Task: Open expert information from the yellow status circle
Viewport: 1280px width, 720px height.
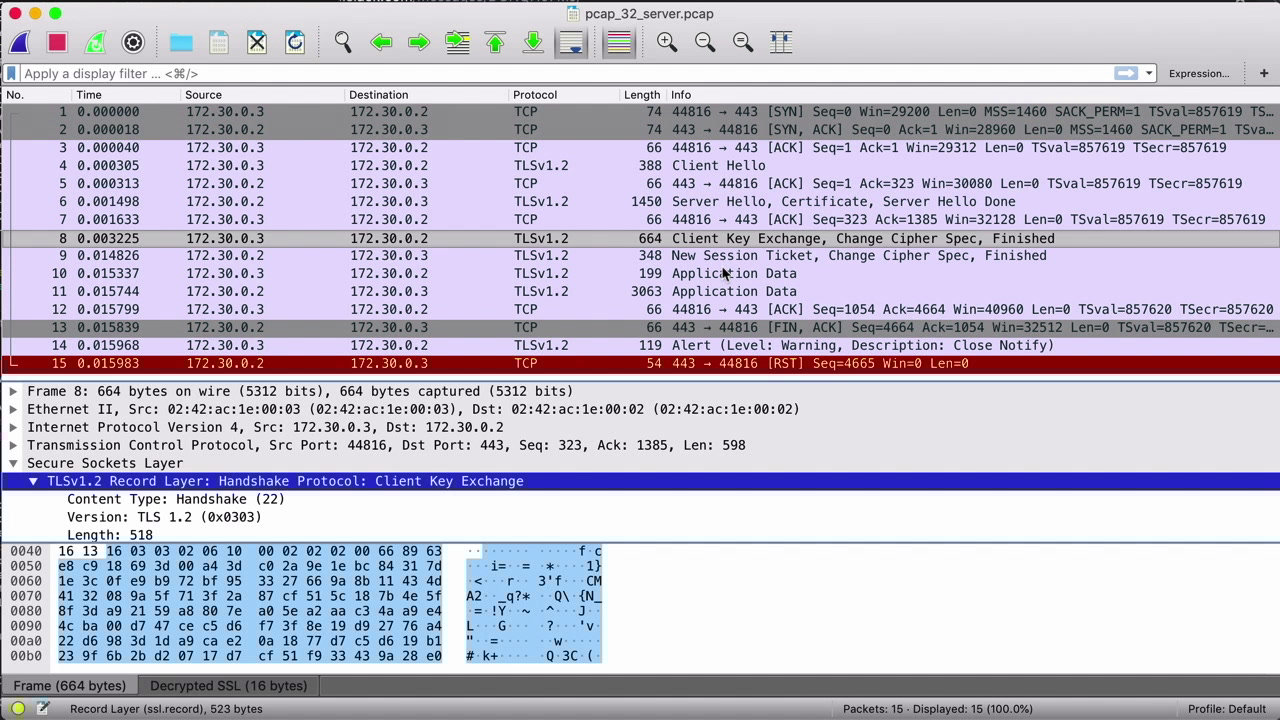Action: click(x=18, y=709)
